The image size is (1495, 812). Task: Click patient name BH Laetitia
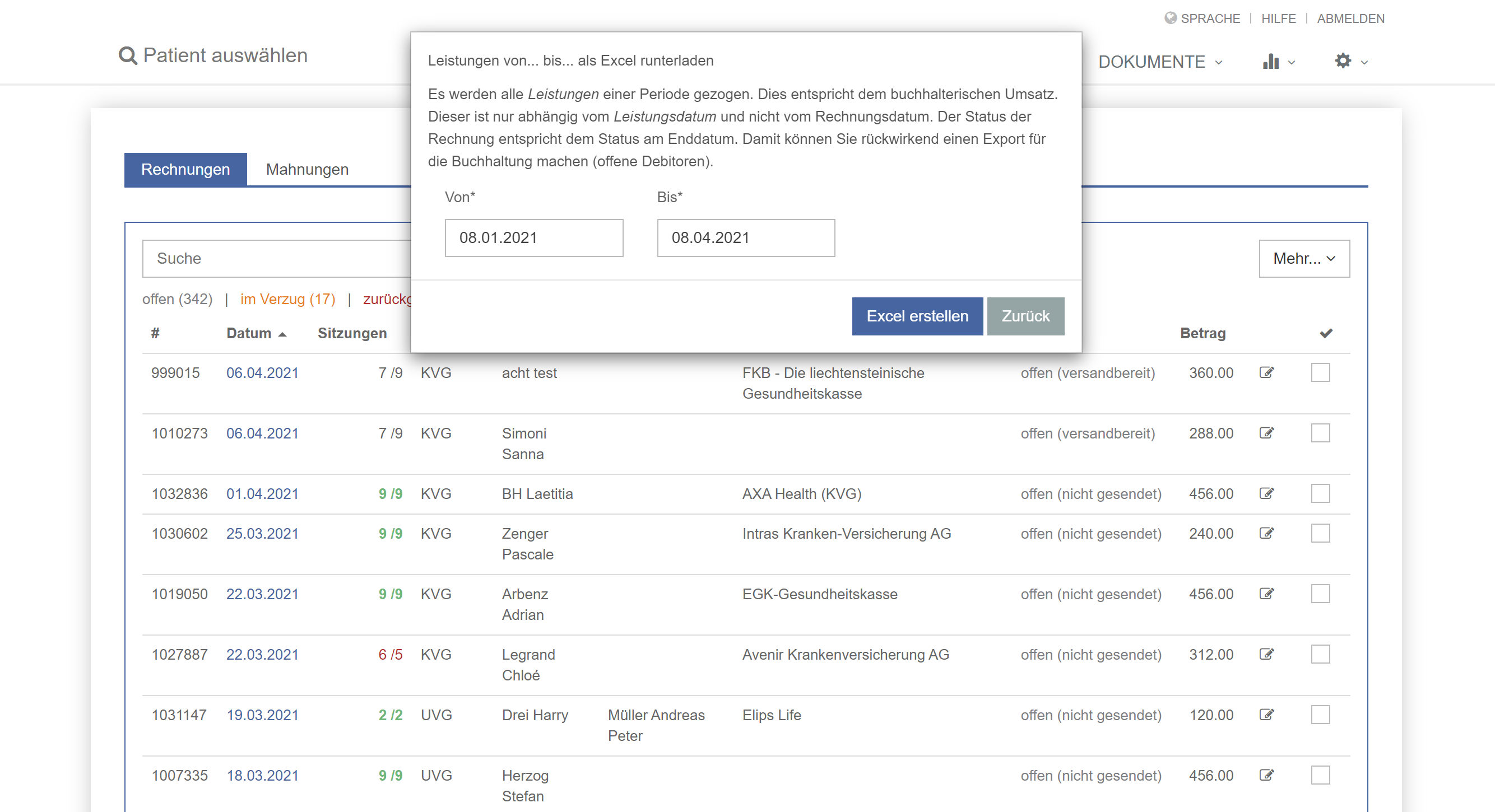coord(537,493)
